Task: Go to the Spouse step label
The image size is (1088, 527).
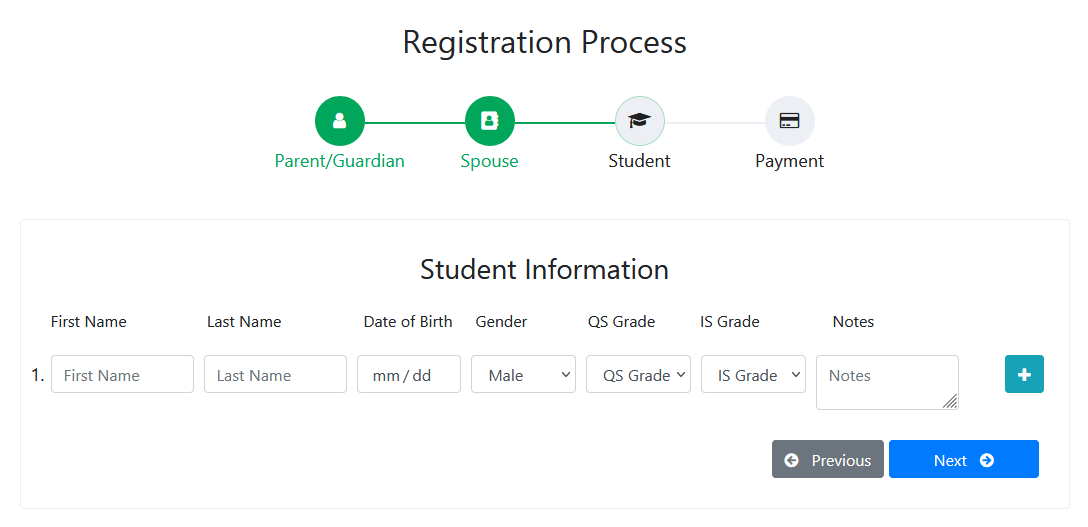Action: [489, 161]
